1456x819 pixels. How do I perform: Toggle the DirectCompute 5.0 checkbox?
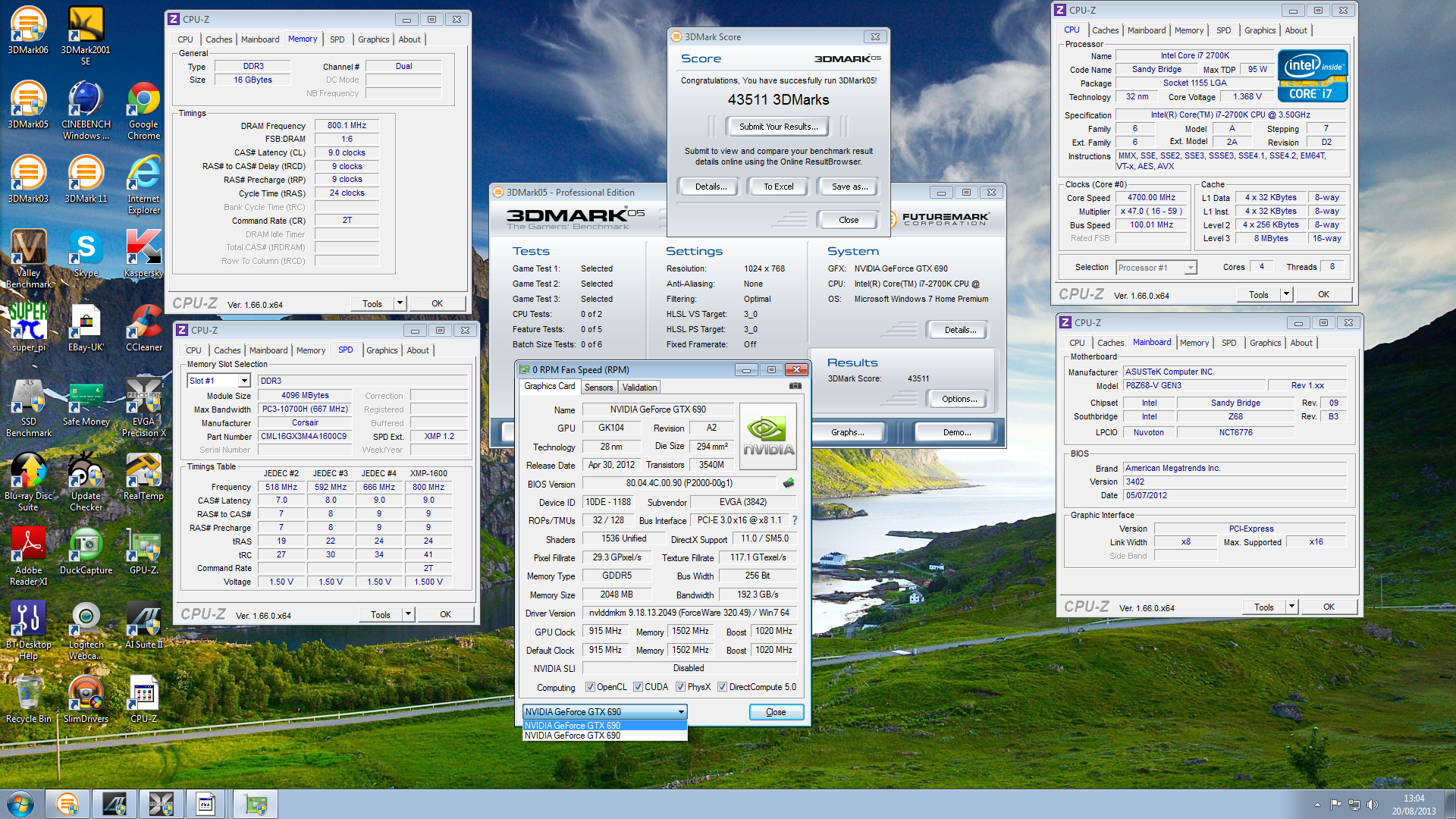pos(722,687)
